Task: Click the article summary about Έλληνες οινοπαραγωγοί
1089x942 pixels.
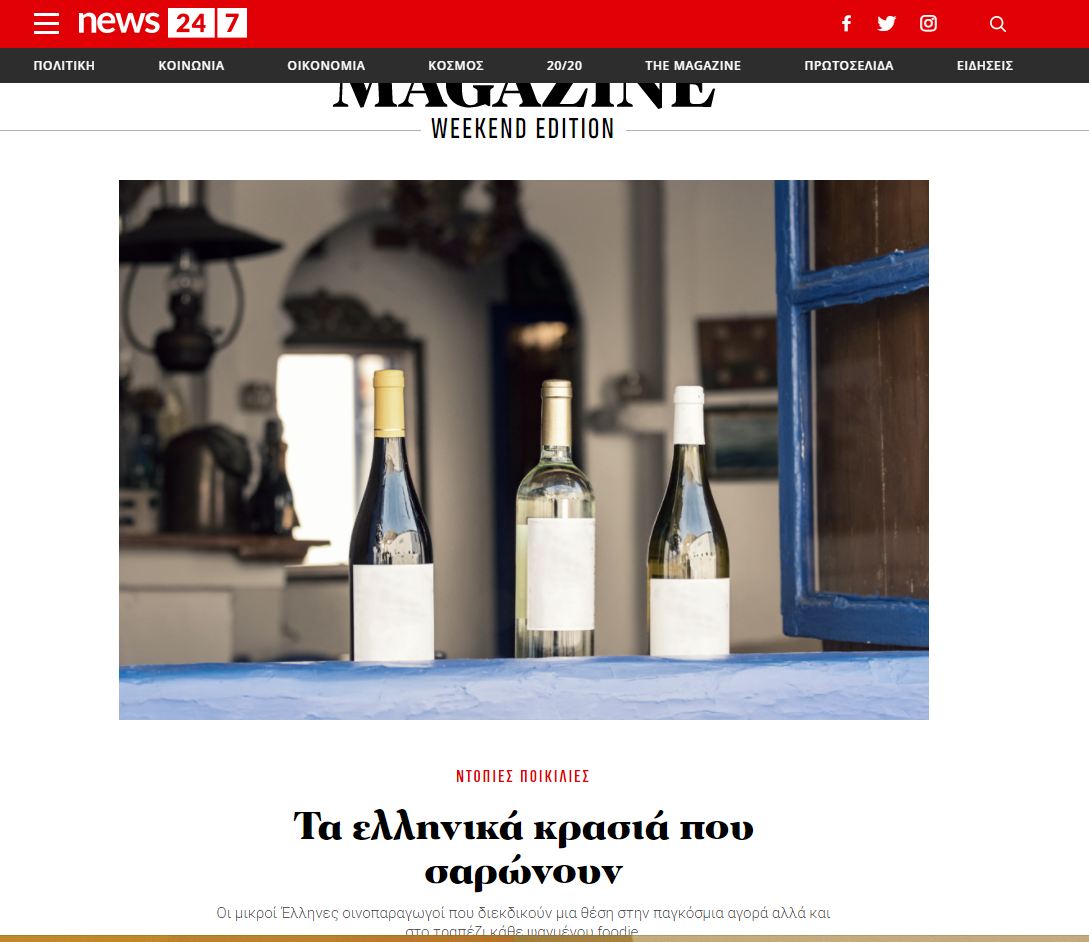Action: pos(523,920)
